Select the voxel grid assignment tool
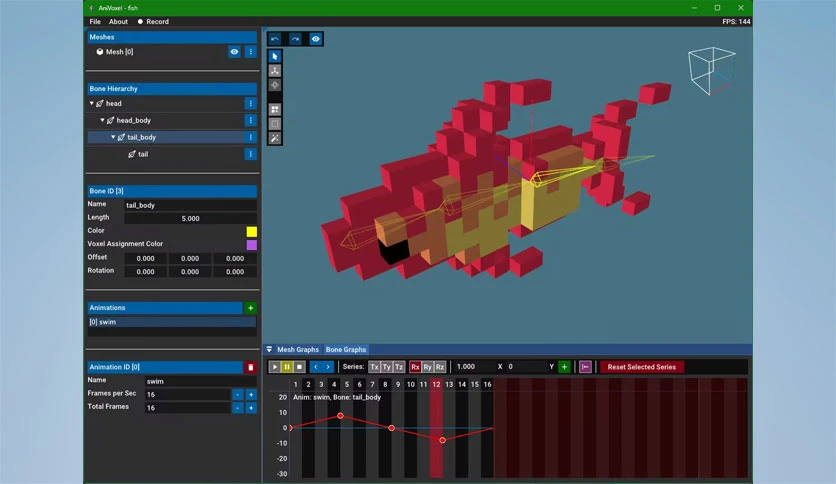This screenshot has height=484, width=836. point(275,110)
